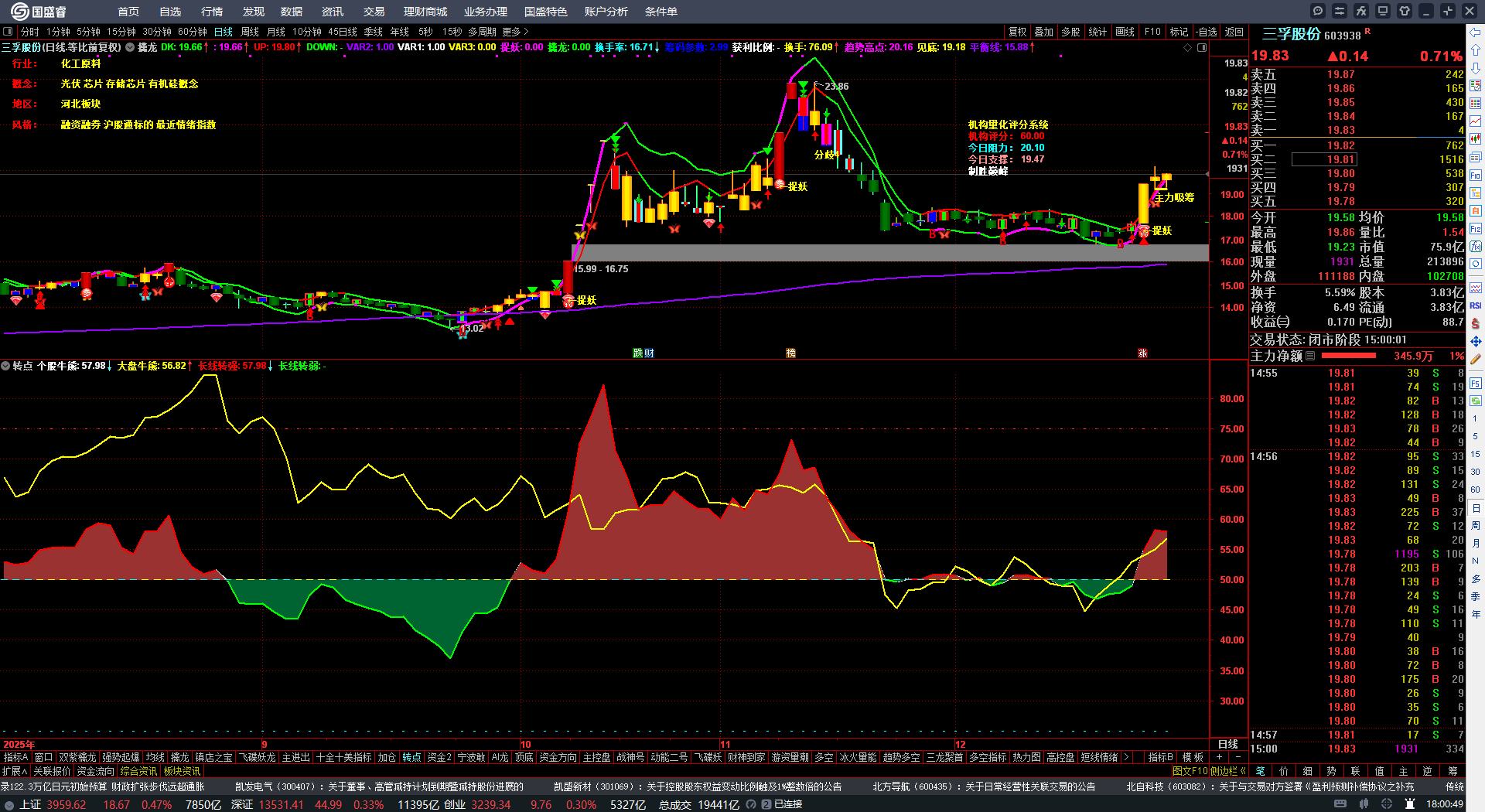Open the 指标B indicator group
The image size is (1485, 812).
point(1160,757)
